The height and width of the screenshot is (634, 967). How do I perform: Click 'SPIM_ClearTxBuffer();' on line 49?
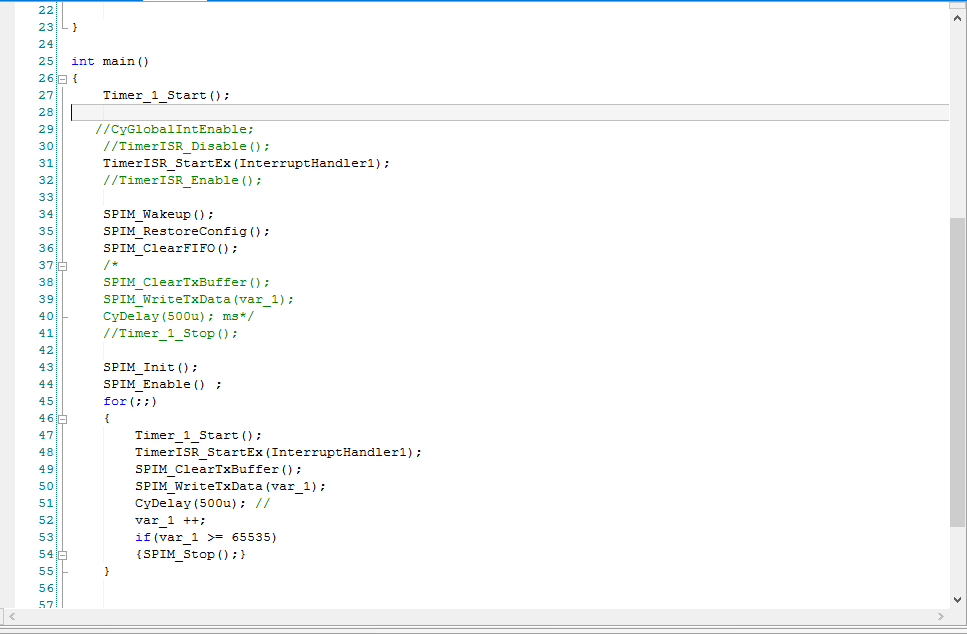218,469
